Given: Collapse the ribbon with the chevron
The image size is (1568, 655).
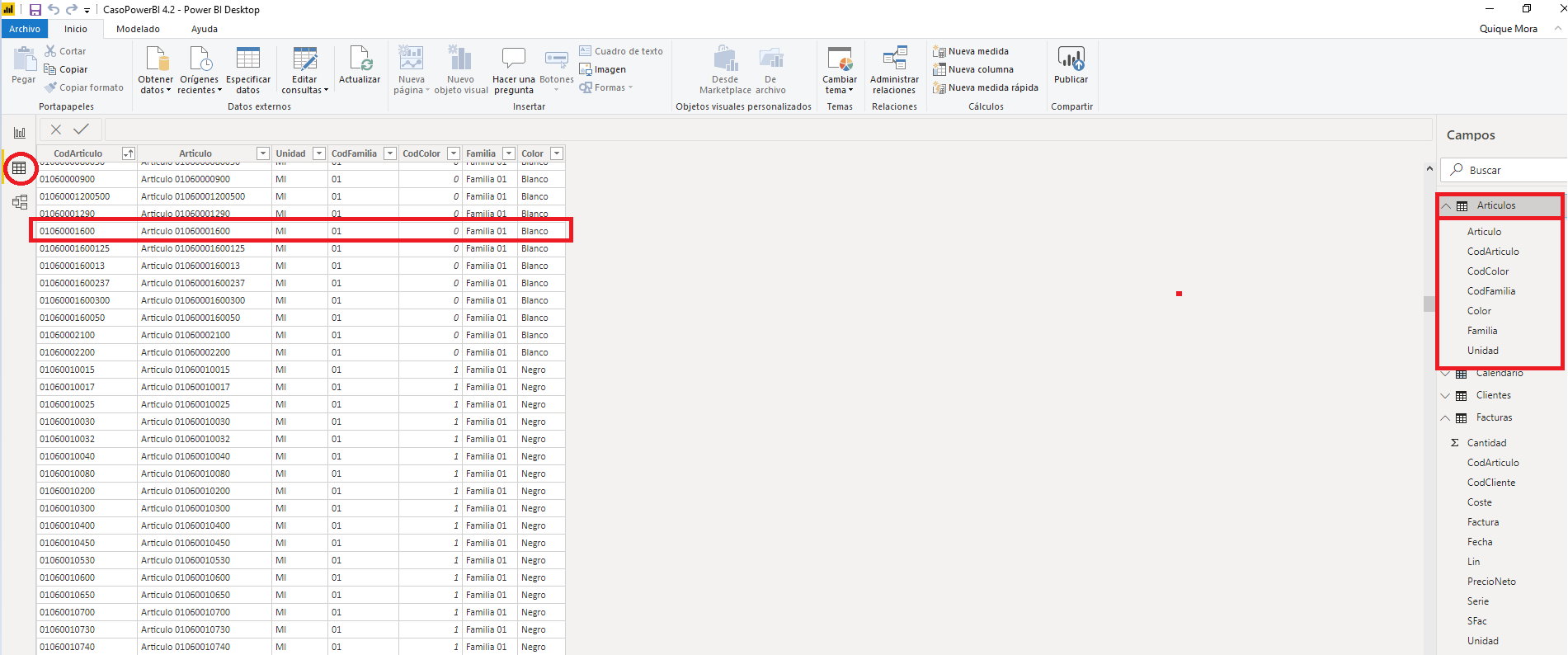Looking at the screenshot, I should [1558, 28].
